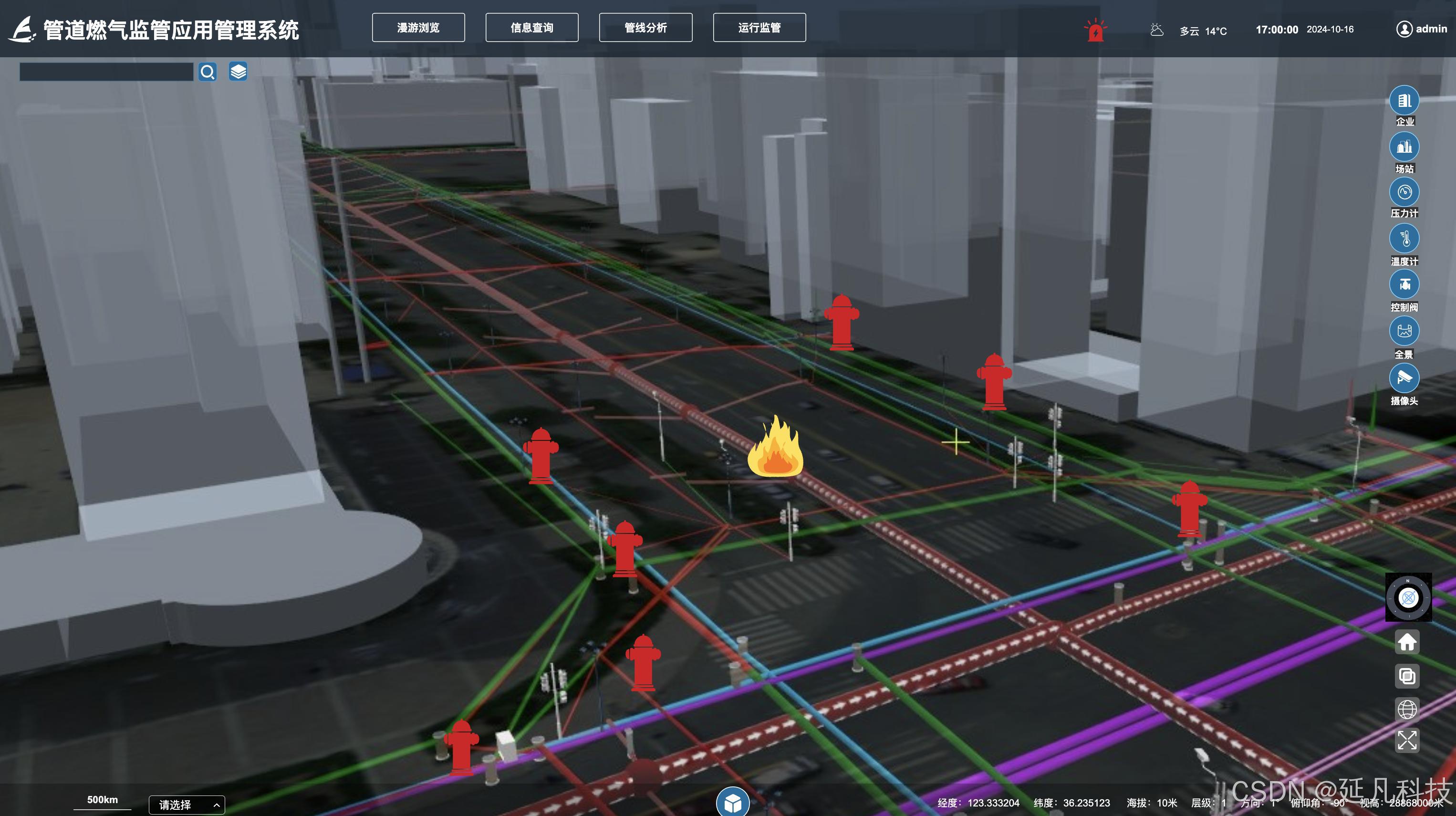Click the search magnifier button
The image size is (1456, 816).
click(208, 72)
